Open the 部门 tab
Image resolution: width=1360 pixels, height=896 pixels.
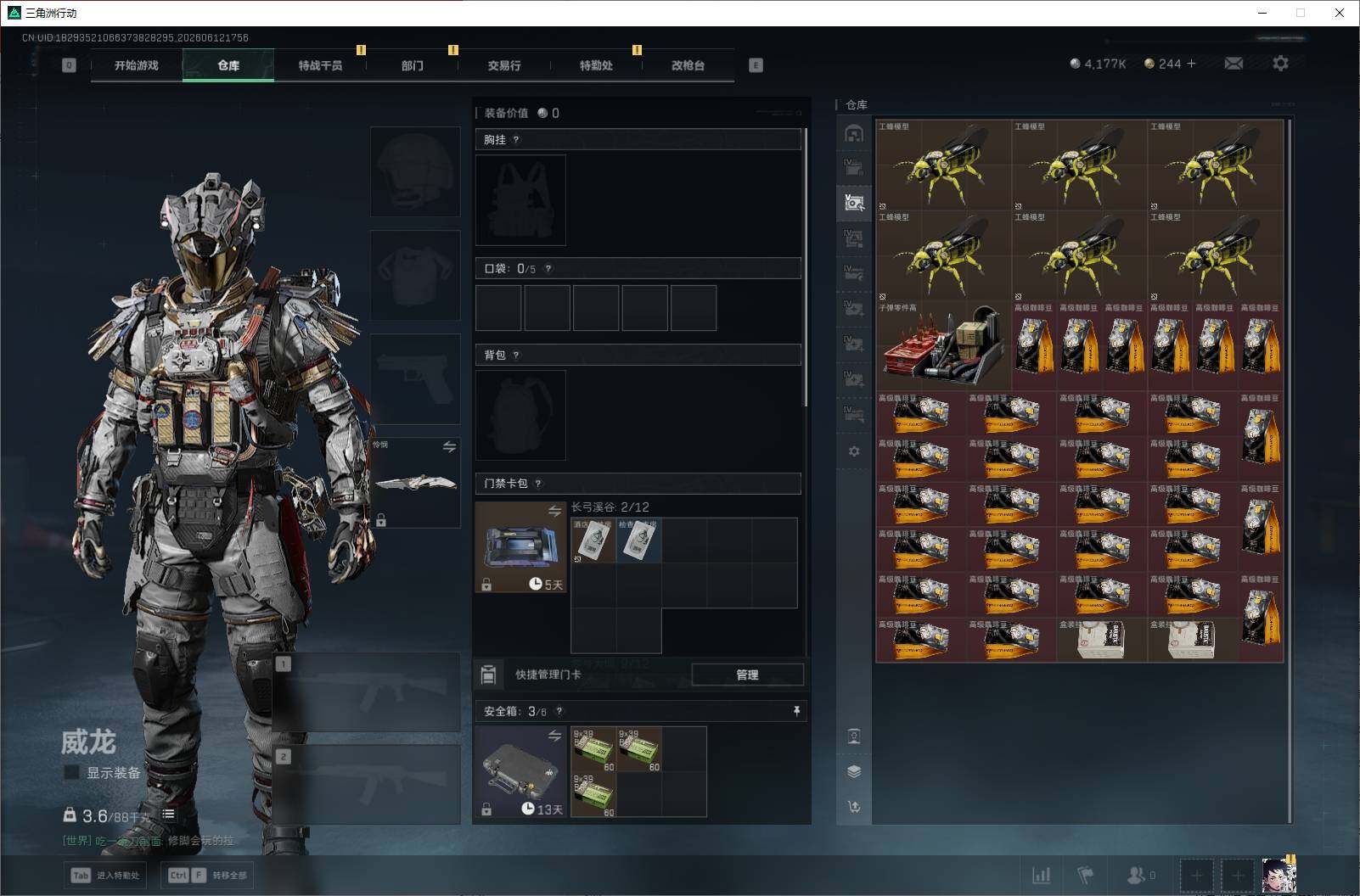coord(412,65)
